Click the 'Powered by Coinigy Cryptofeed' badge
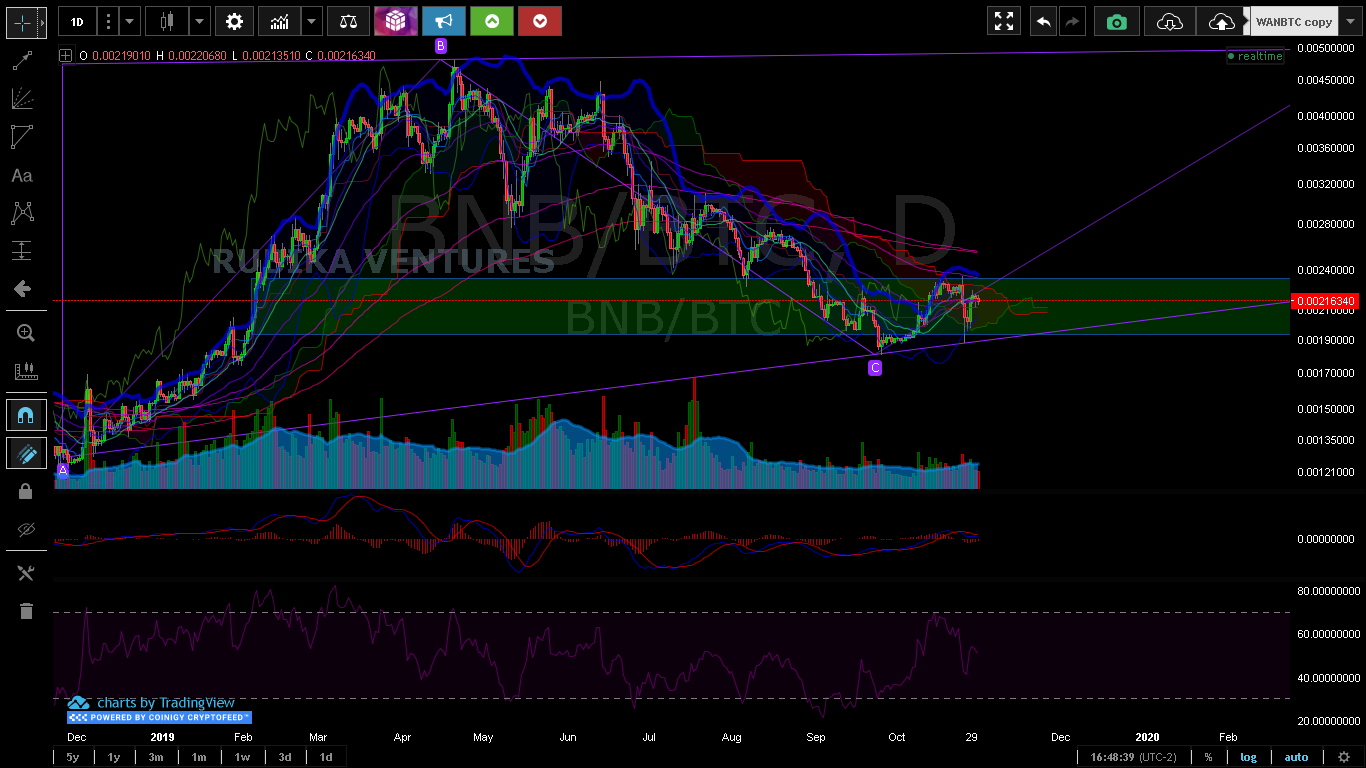Screen dimensions: 1366x768 click(160, 717)
